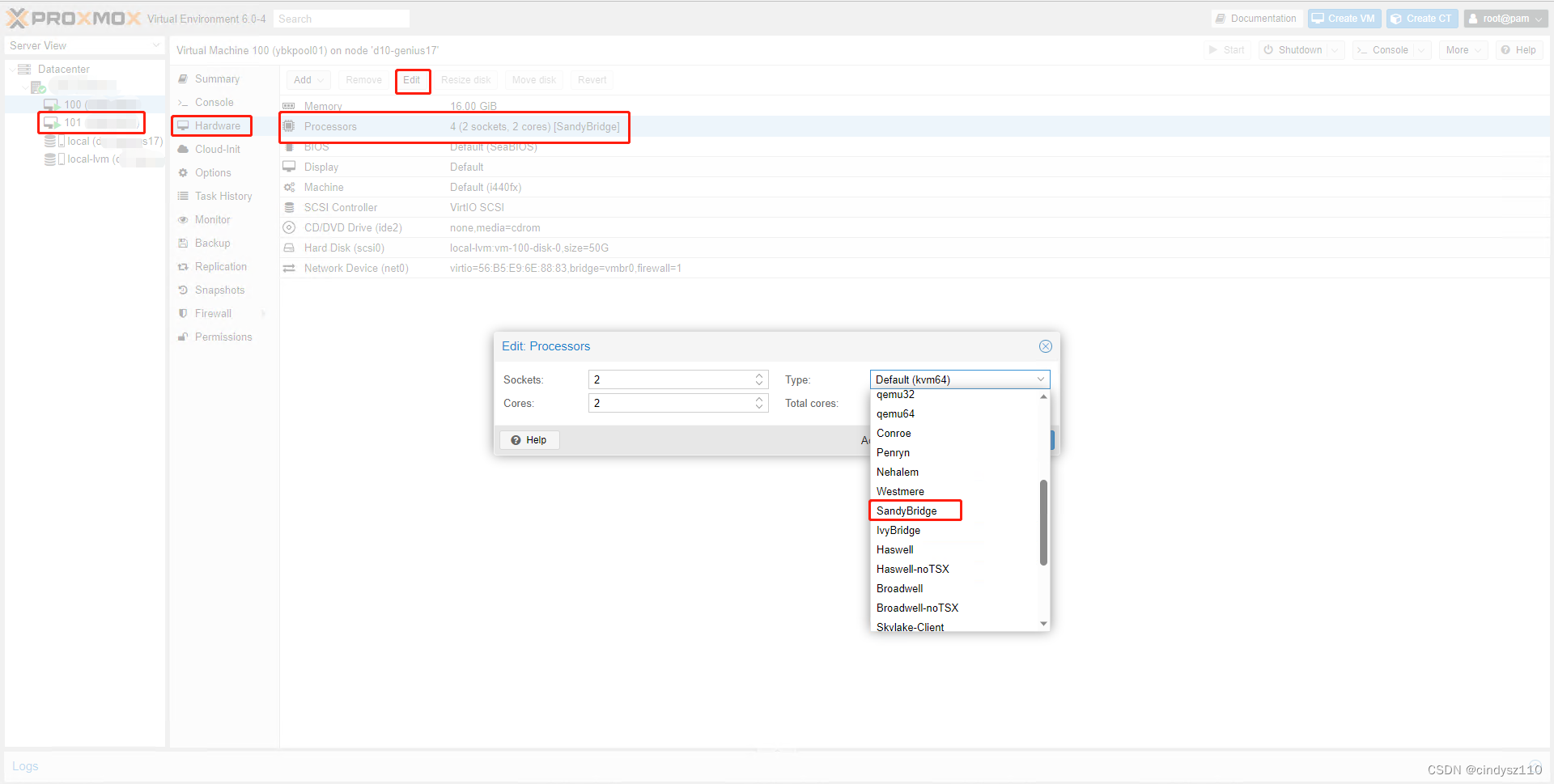Open the Documentation link
Image resolution: width=1554 pixels, height=784 pixels.
tap(1256, 19)
